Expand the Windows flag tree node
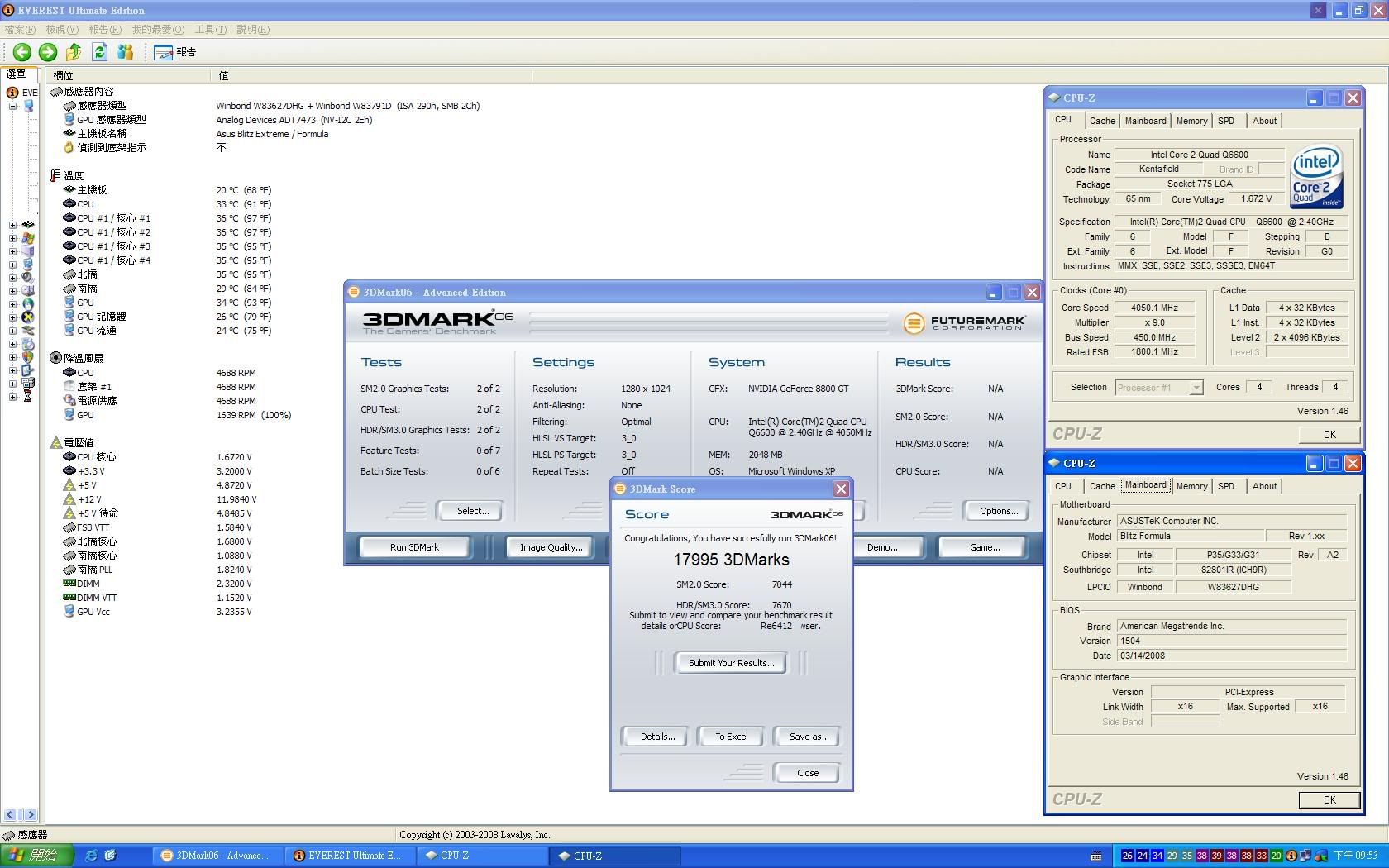 coord(12,238)
